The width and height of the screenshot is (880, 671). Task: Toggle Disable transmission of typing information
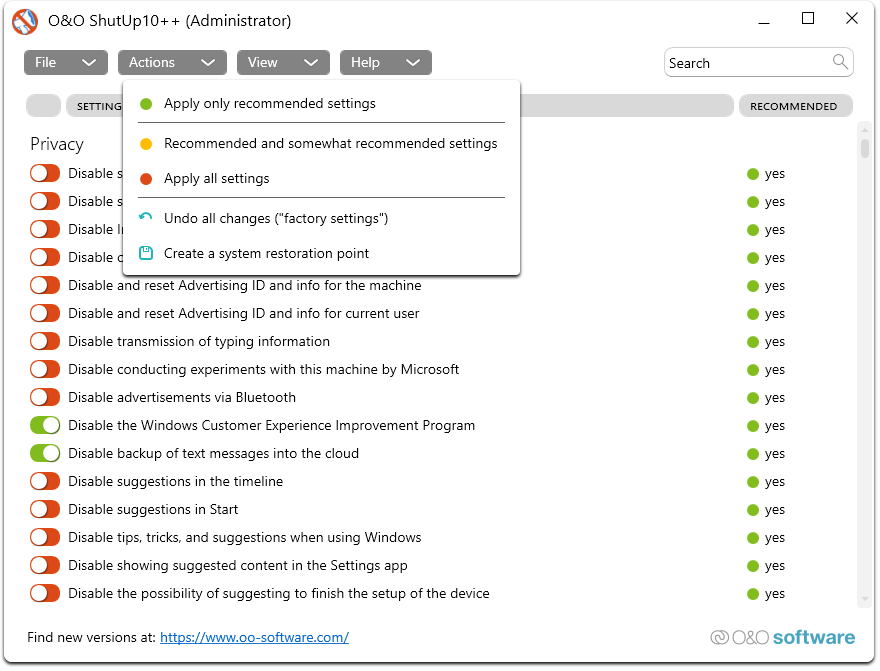click(x=45, y=342)
